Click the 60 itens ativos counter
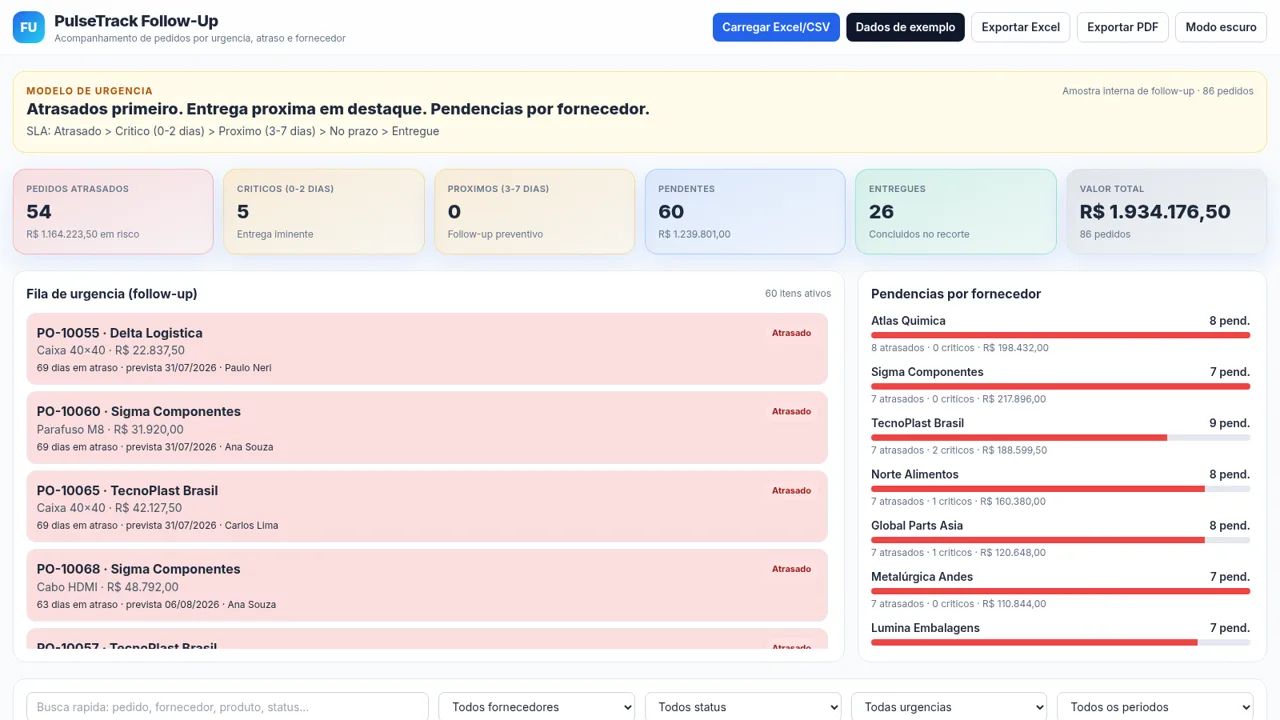Image resolution: width=1280 pixels, height=720 pixels. click(798, 294)
